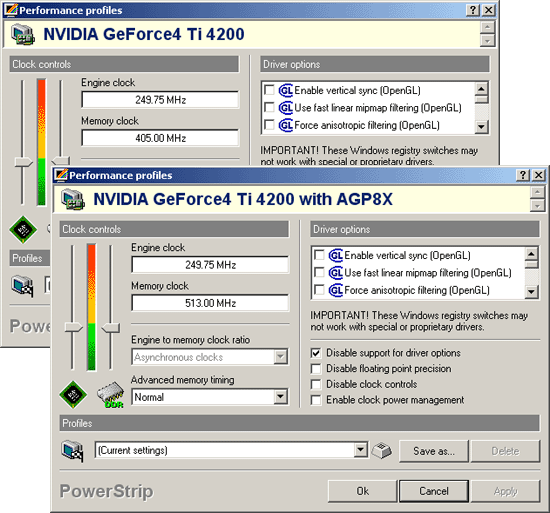The image size is (550, 513).
Task: Check Force anisotropic filtering in front window
Action: coord(319,290)
